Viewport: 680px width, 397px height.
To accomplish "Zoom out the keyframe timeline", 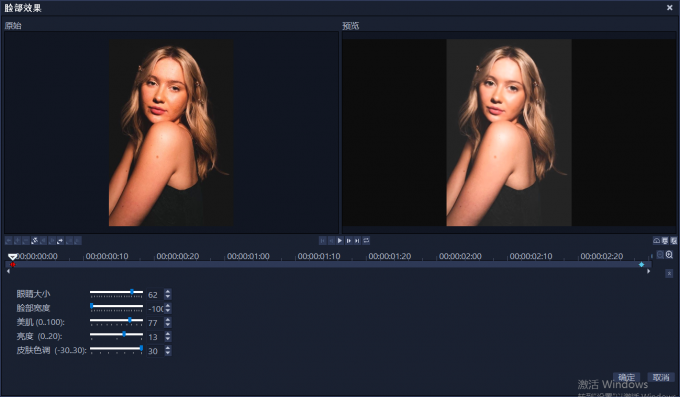I will click(x=660, y=255).
